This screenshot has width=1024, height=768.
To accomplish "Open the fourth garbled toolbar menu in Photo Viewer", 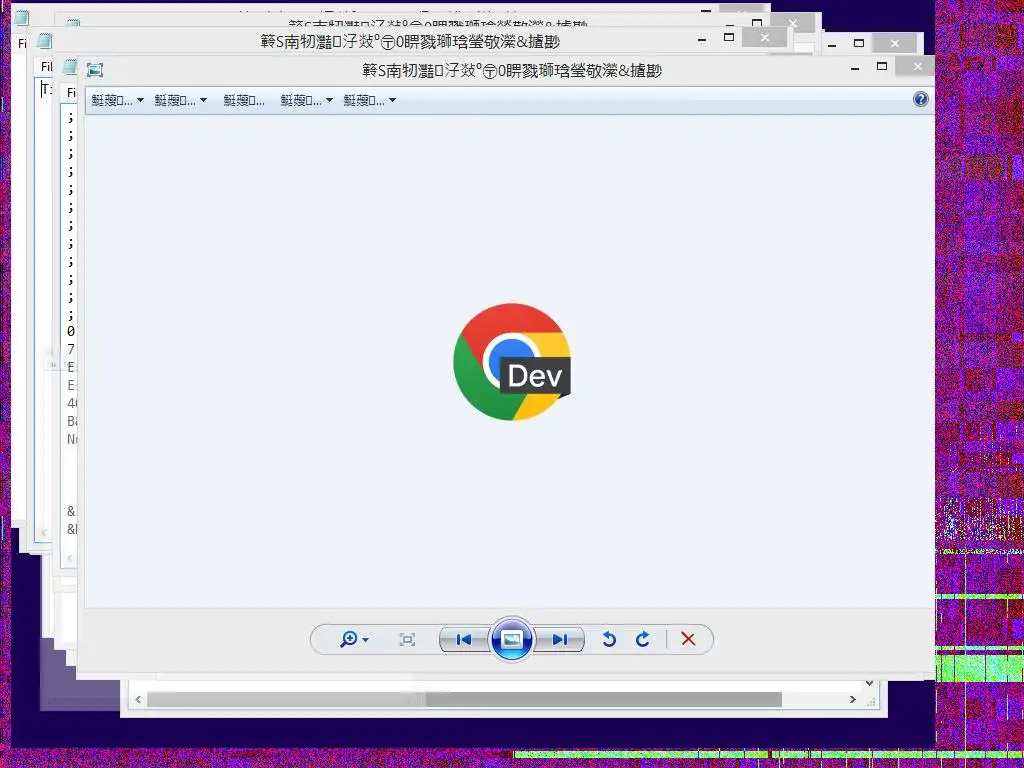I will 306,101.
